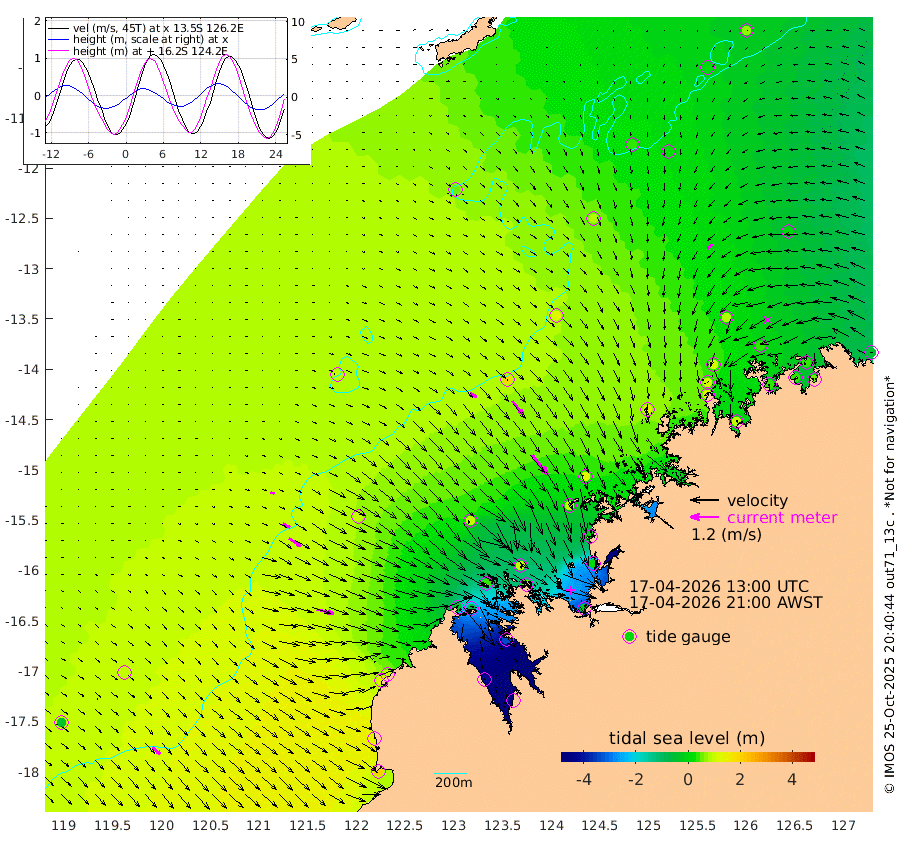Click longitude axis label '122.5'
900x846 pixels.
point(405,826)
